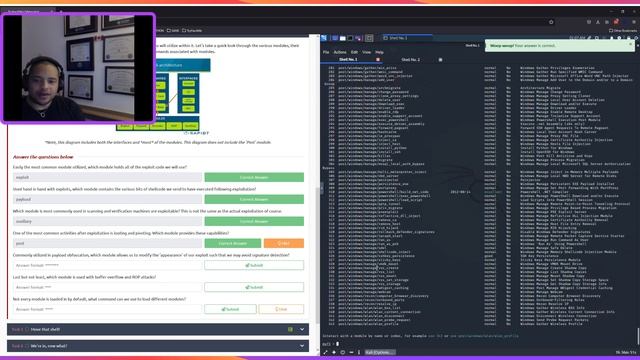Click the 'payload' answered field
The image size is (640, 360).
(107, 199)
